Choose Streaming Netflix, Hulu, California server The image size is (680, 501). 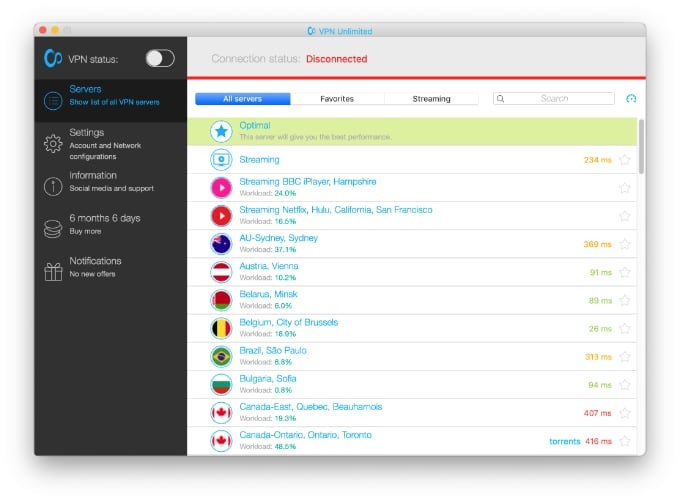pos(336,210)
